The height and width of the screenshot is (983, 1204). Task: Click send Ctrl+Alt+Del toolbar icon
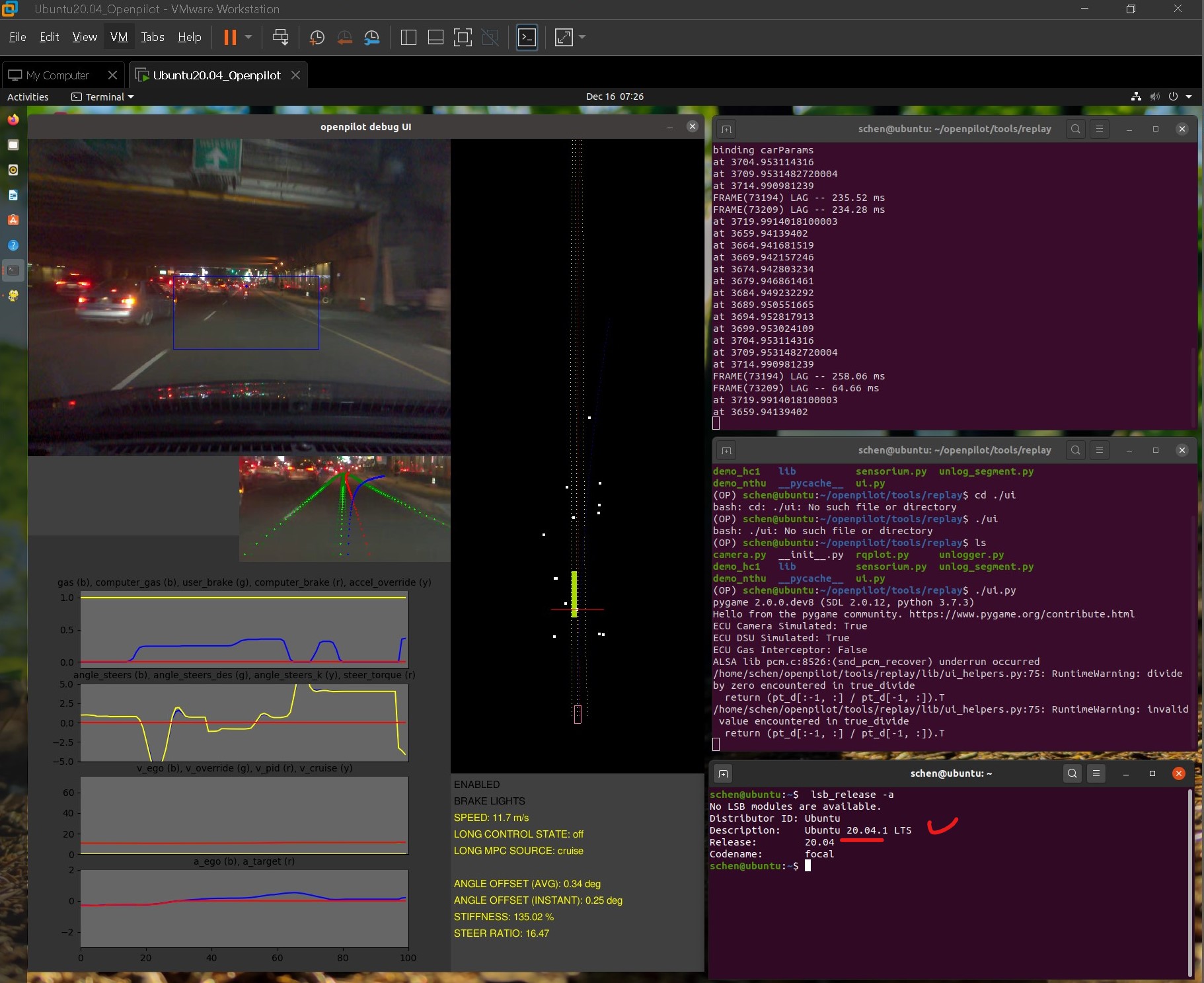[x=280, y=38]
